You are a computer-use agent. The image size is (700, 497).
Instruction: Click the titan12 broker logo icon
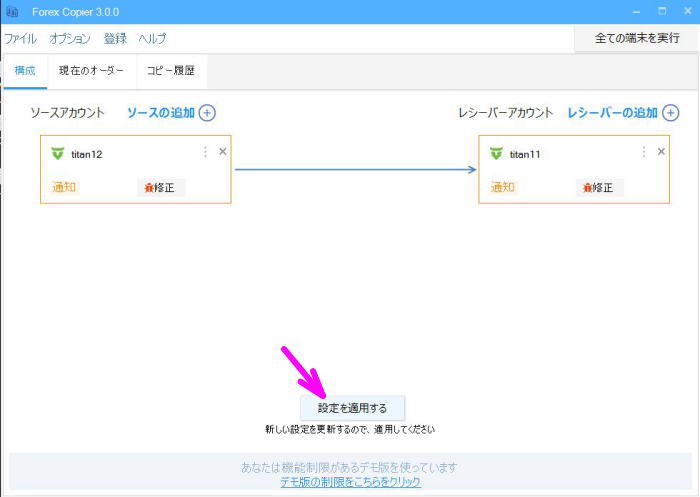pyautogui.click(x=58, y=154)
